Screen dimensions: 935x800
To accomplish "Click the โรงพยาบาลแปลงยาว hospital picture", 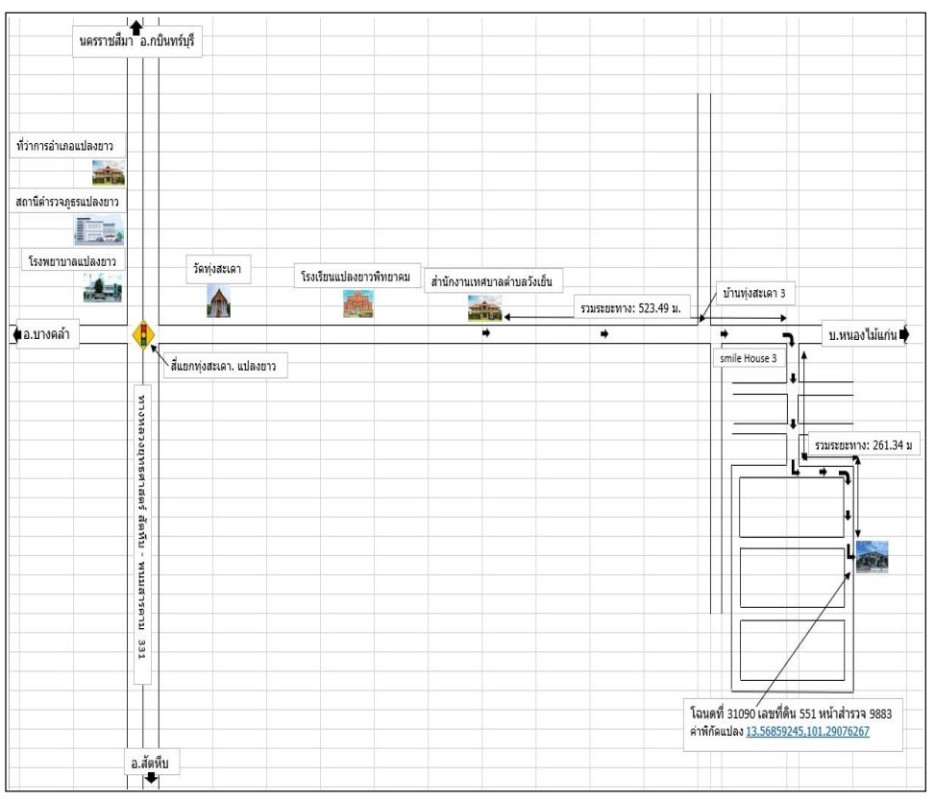I will click(102, 288).
